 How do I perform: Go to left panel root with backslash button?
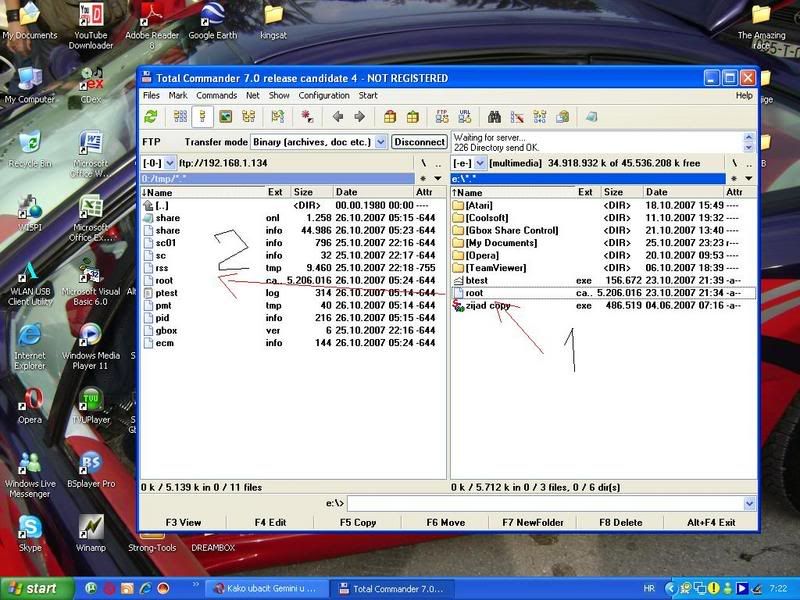pos(423,163)
